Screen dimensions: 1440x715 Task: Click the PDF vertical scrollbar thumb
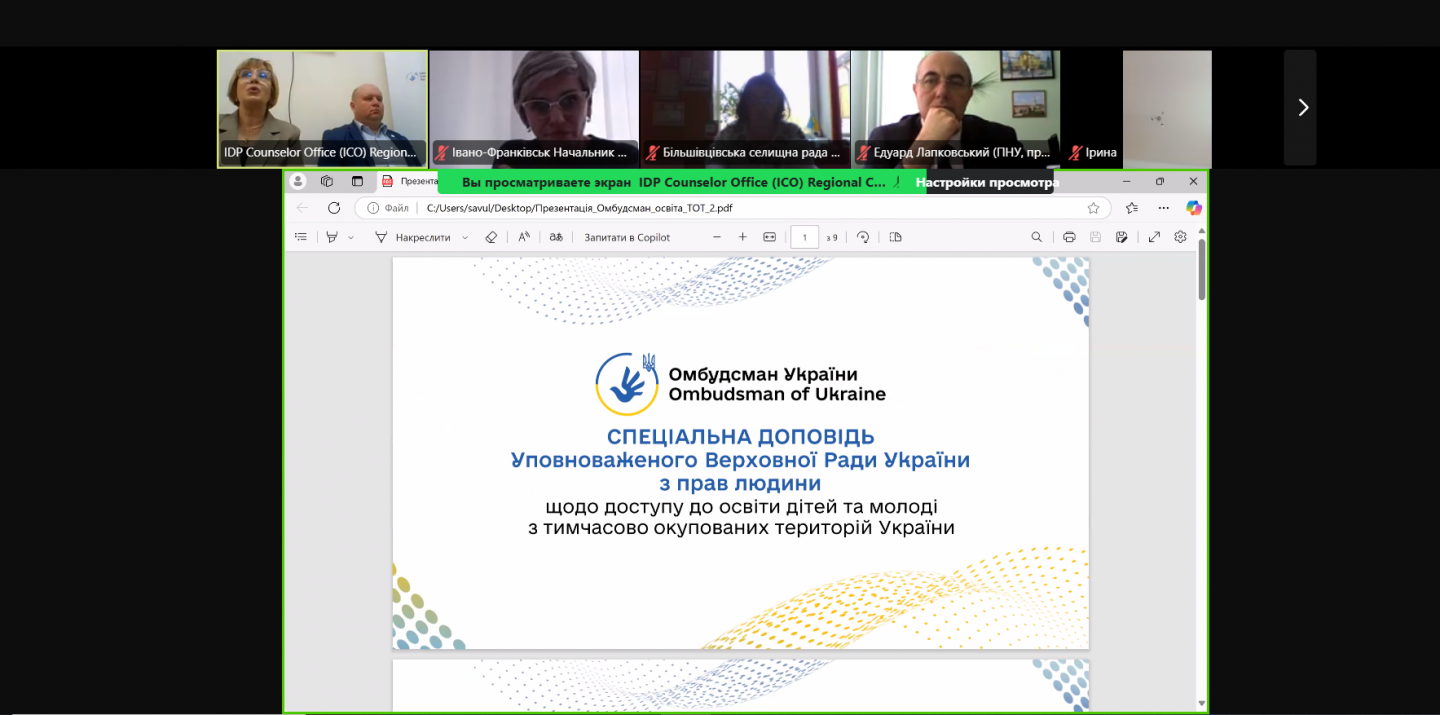click(x=1202, y=268)
